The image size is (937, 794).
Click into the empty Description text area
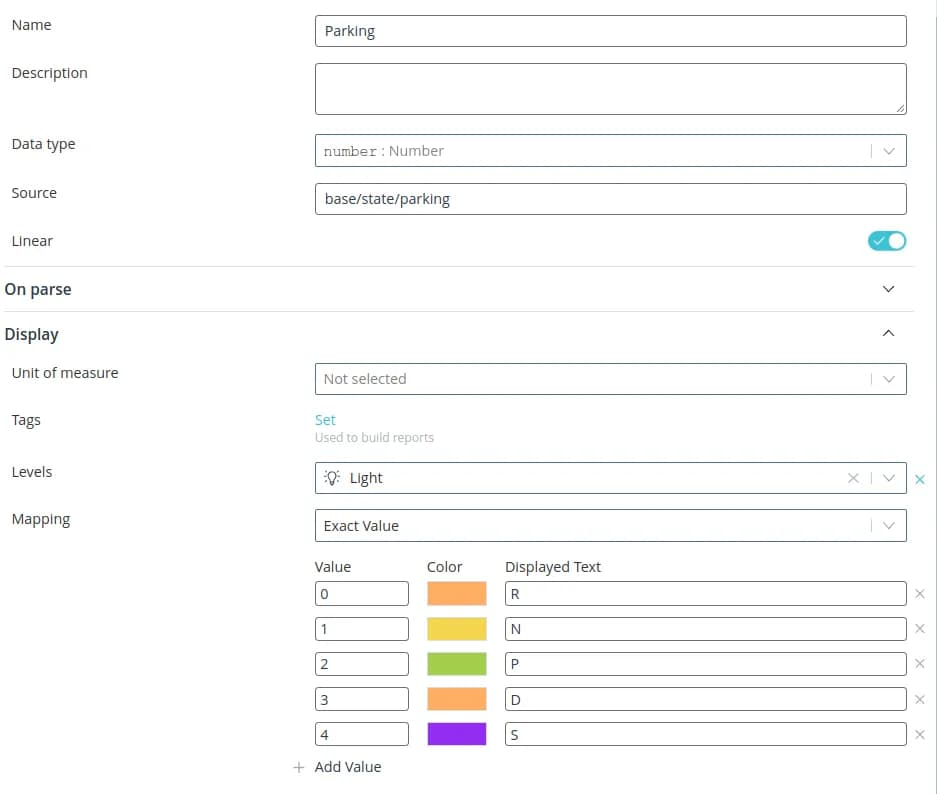tap(610, 89)
